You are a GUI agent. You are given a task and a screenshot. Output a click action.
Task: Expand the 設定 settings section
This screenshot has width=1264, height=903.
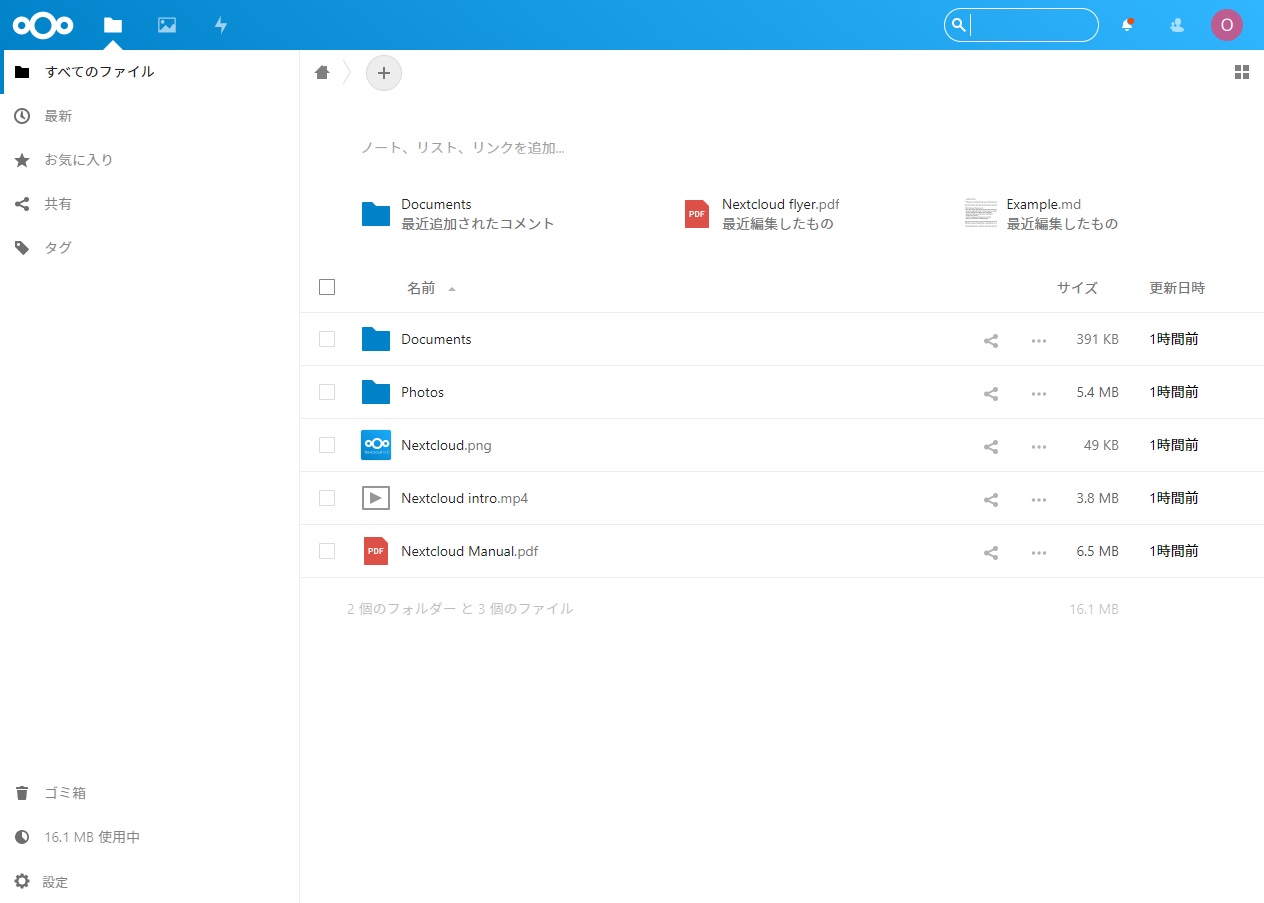[150, 881]
